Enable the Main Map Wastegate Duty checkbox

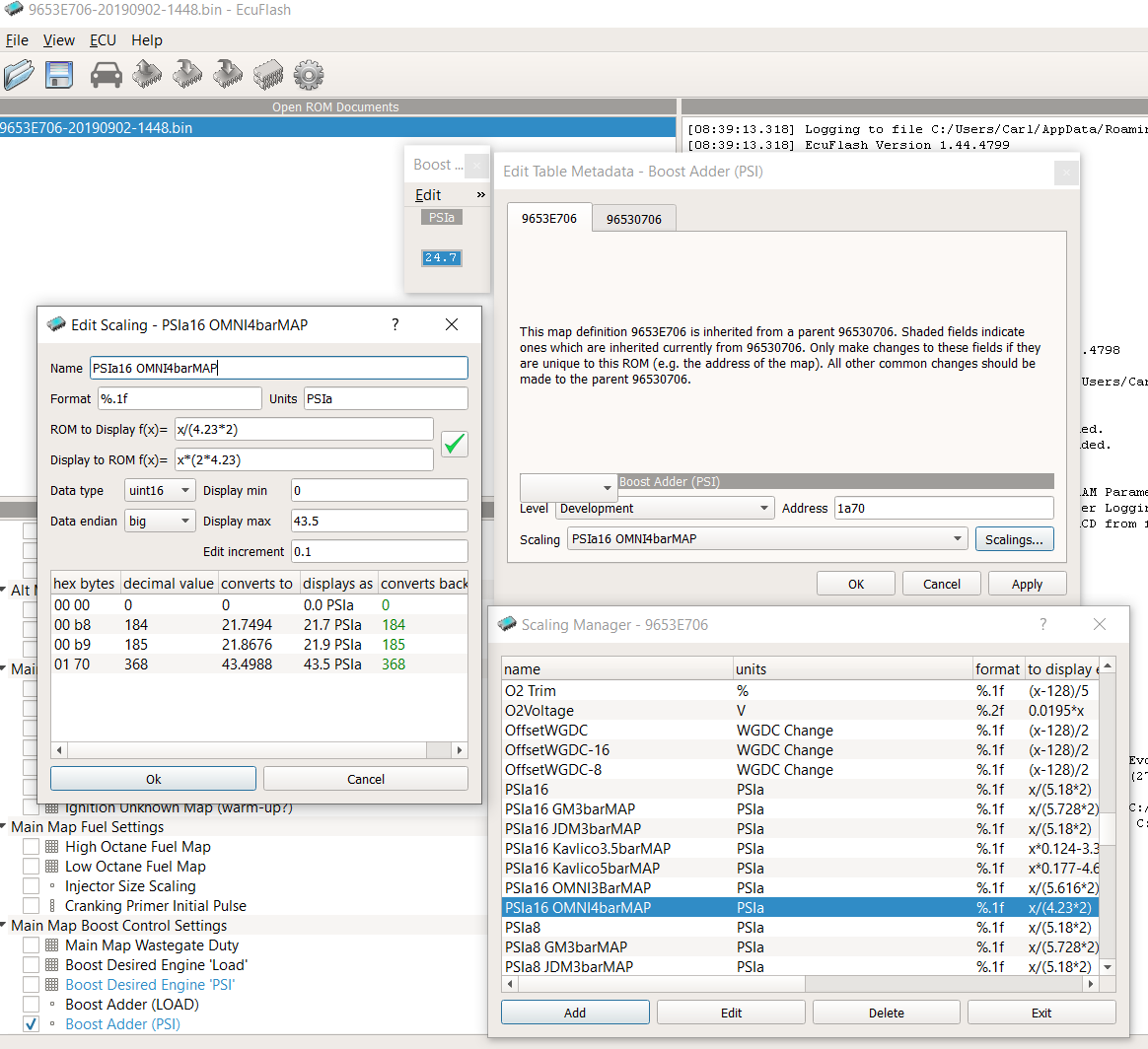(32, 945)
